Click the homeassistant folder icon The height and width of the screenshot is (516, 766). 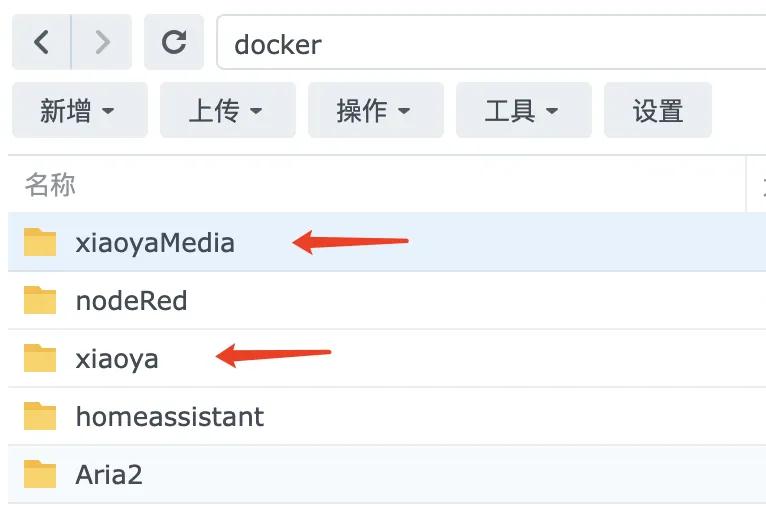pyautogui.click(x=40, y=416)
